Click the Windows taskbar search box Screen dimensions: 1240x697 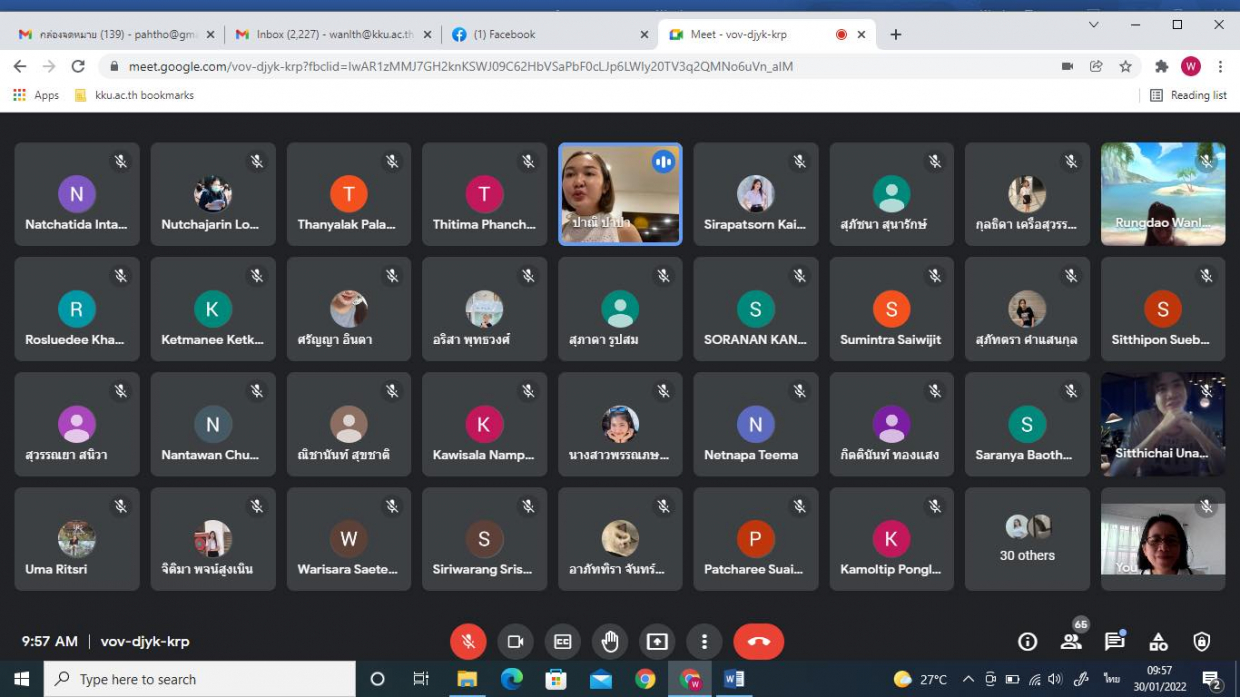[x=200, y=679]
